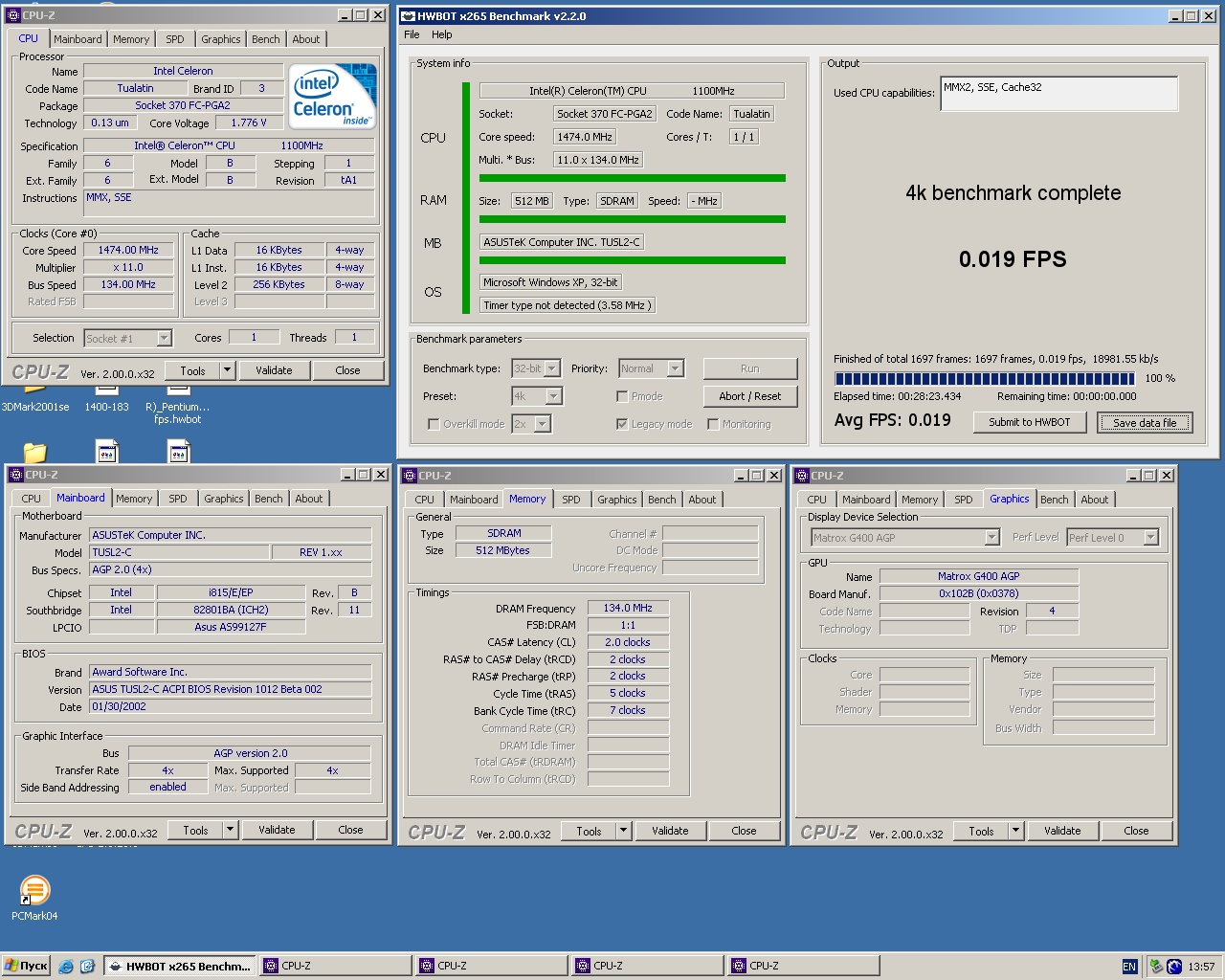Switch to About tab in the CPU-Z Graphics window

(x=1095, y=500)
